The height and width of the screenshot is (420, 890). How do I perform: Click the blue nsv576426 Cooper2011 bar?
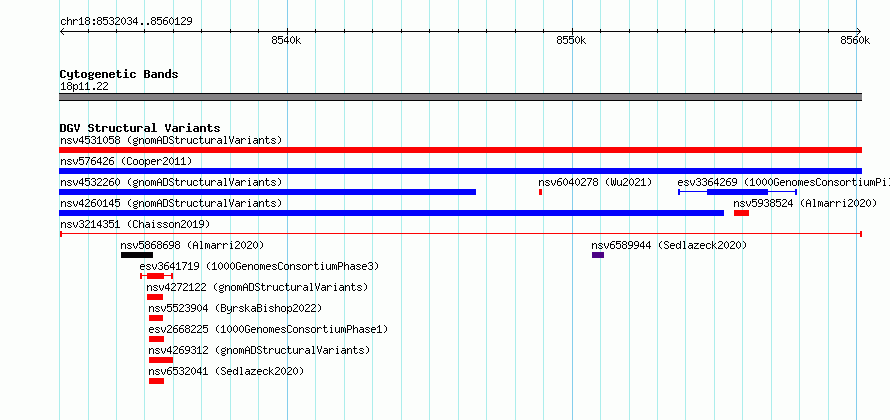pos(460,171)
